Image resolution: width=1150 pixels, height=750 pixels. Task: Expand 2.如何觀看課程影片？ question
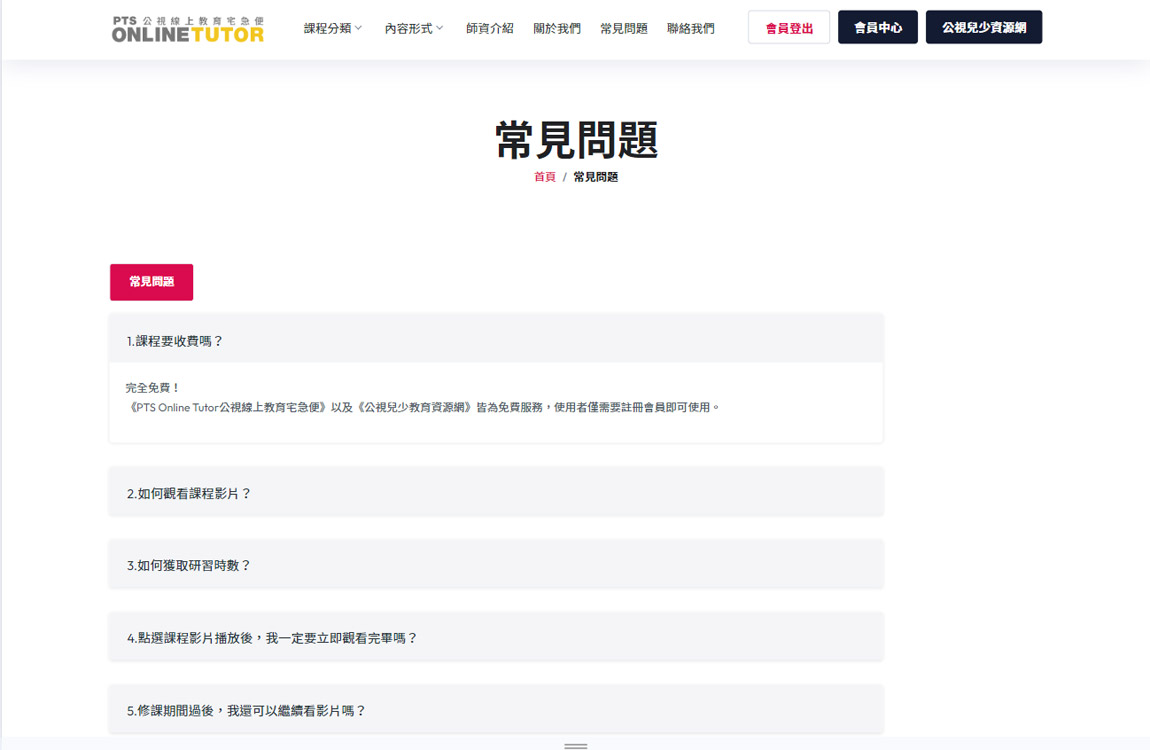point(495,493)
